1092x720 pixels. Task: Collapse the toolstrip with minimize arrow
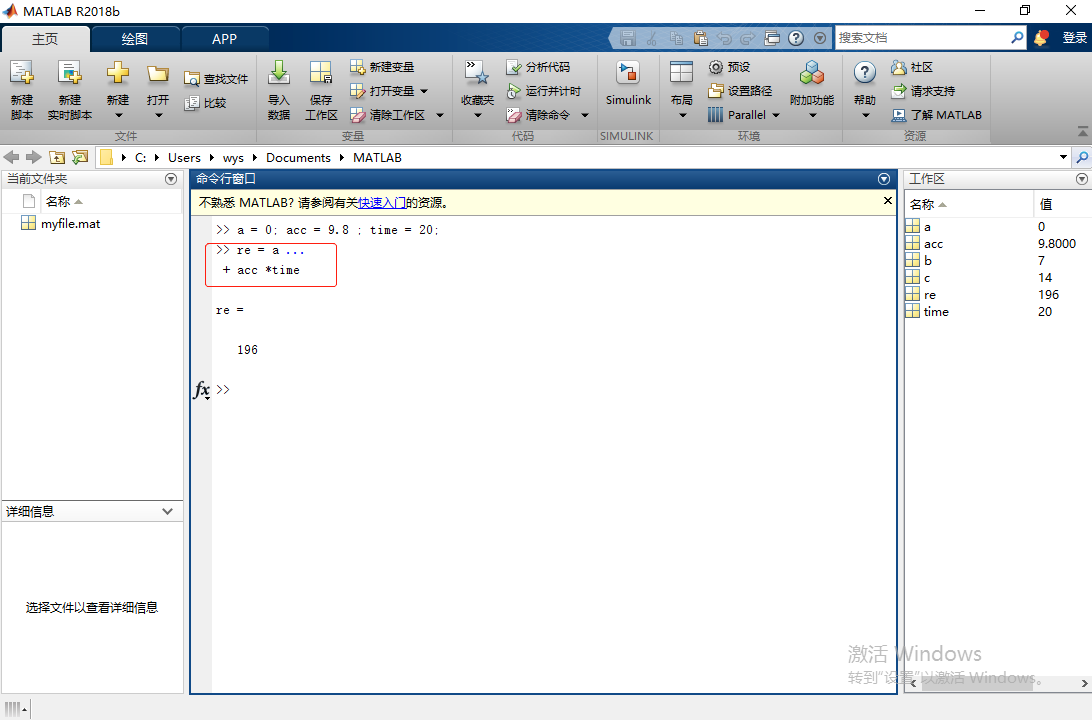coord(1082,131)
